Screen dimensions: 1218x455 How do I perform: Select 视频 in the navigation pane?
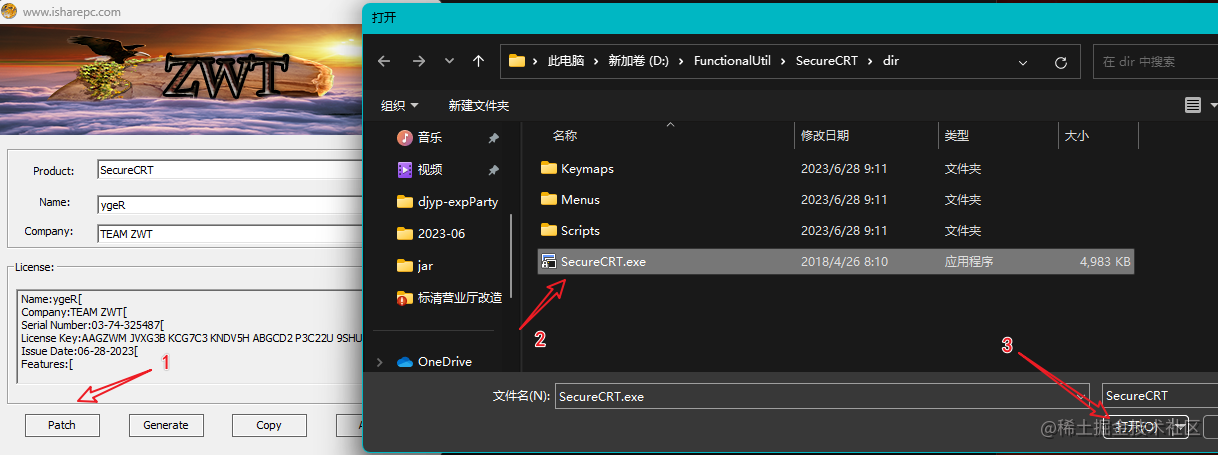click(x=430, y=169)
